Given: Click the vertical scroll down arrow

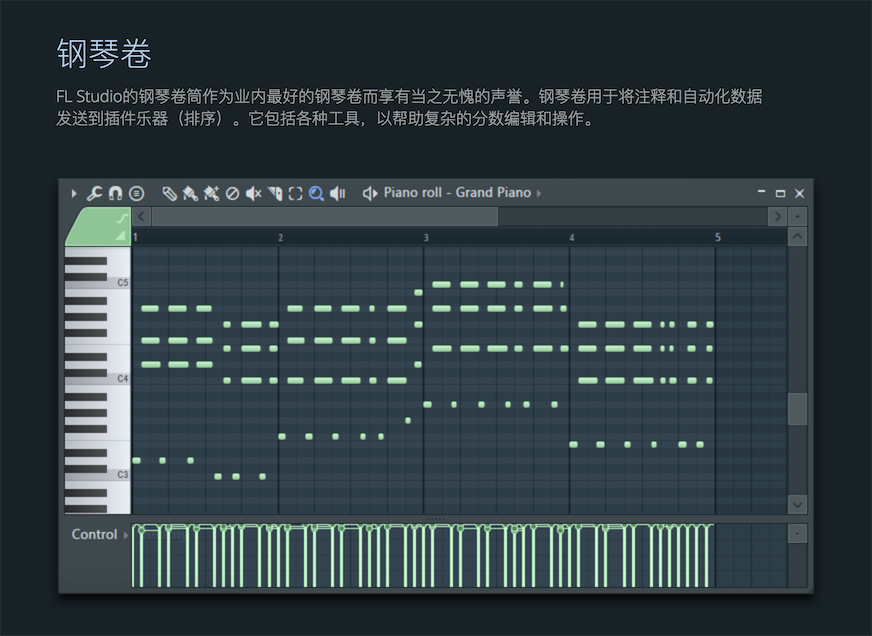Looking at the screenshot, I should tap(797, 505).
